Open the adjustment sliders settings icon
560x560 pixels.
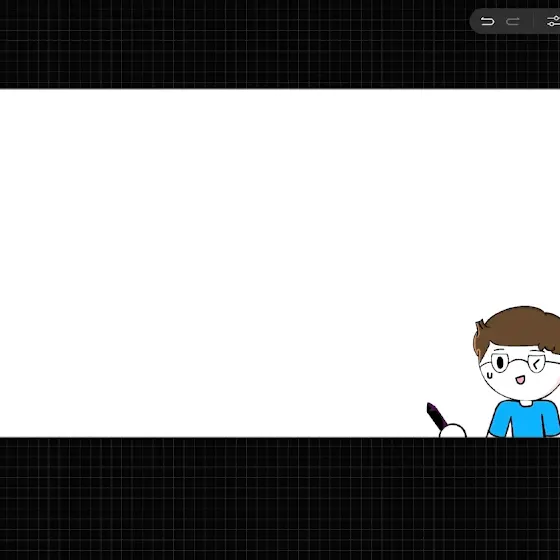click(554, 21)
